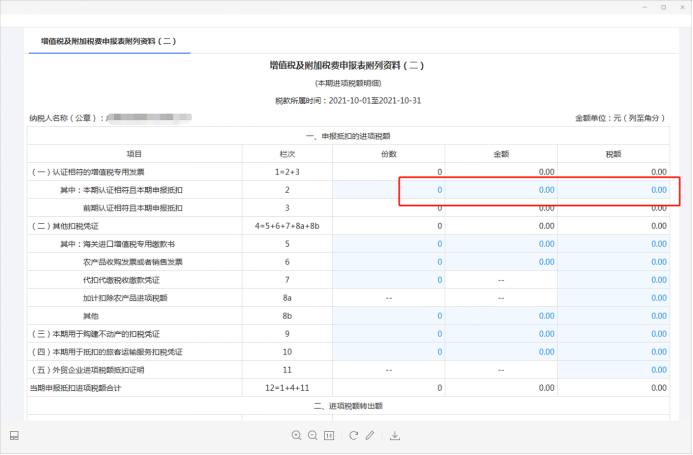Edit 税额 field in row 9
This screenshot has width=693, height=455.
tap(613, 334)
